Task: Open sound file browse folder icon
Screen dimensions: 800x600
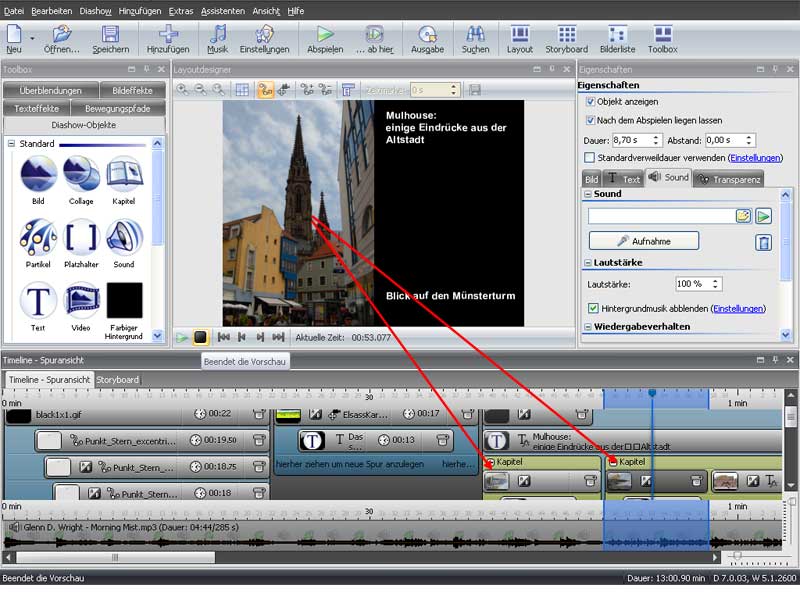Action: pyautogui.click(x=743, y=216)
